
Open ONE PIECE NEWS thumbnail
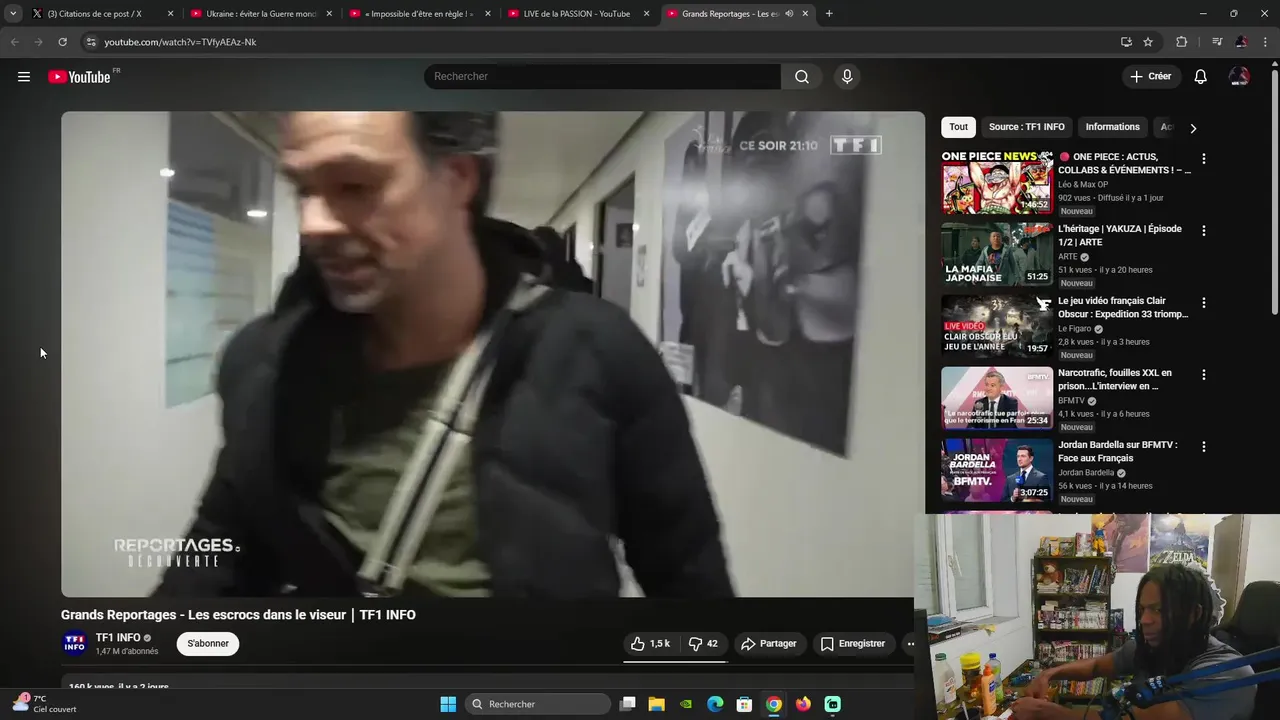click(x=997, y=182)
